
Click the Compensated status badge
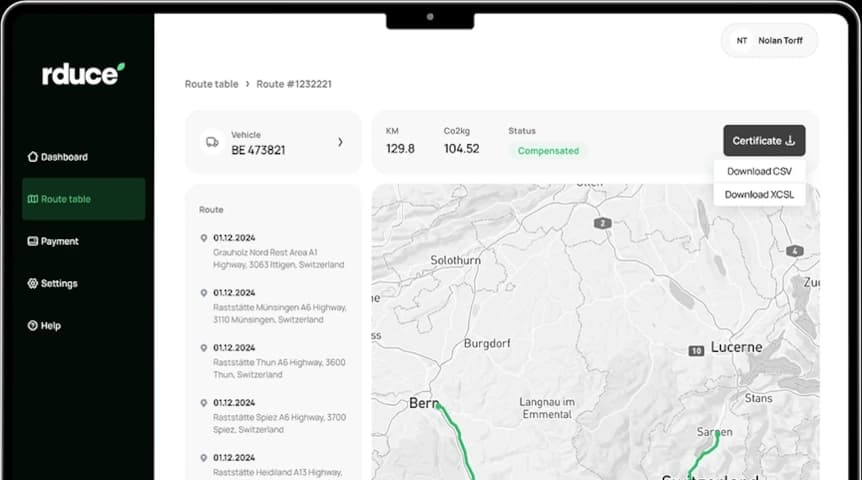547,151
